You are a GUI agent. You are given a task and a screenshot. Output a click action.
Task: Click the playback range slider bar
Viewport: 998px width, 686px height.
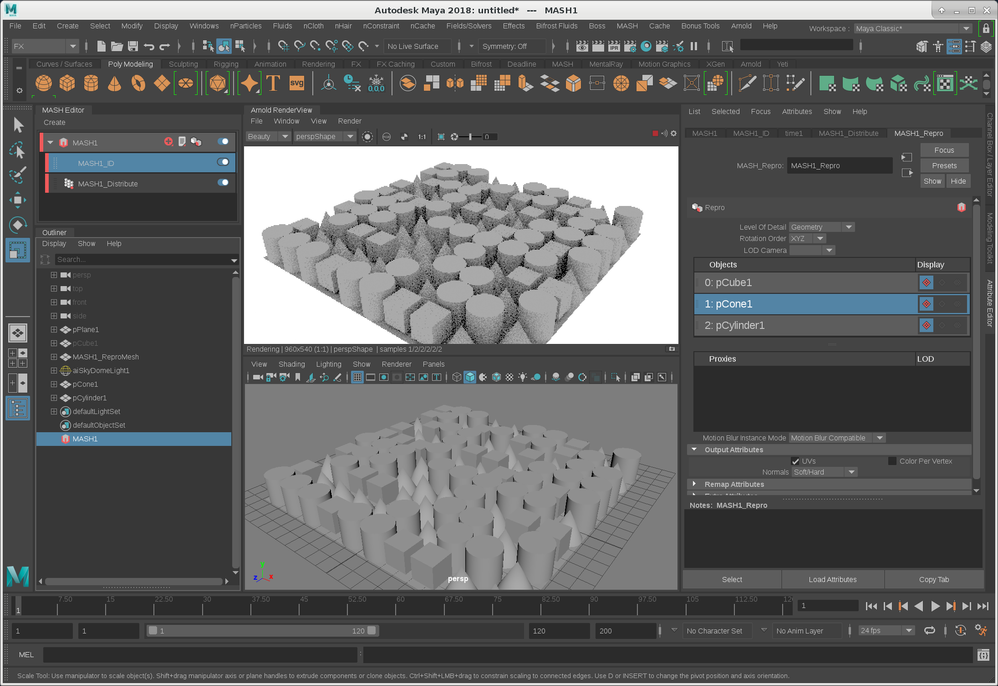[262, 631]
